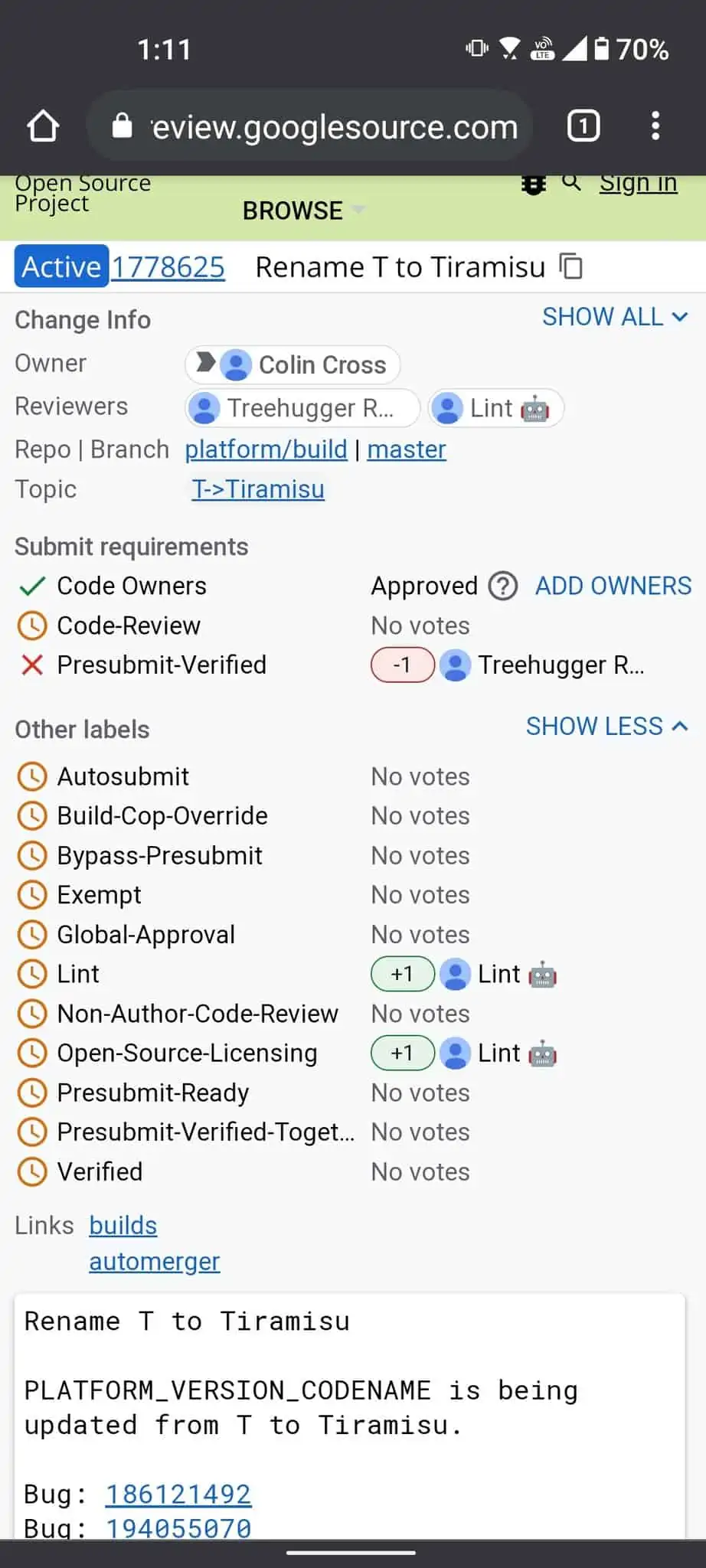Open search with the magnifier icon
Screen dimensions: 706x1568
click(571, 183)
